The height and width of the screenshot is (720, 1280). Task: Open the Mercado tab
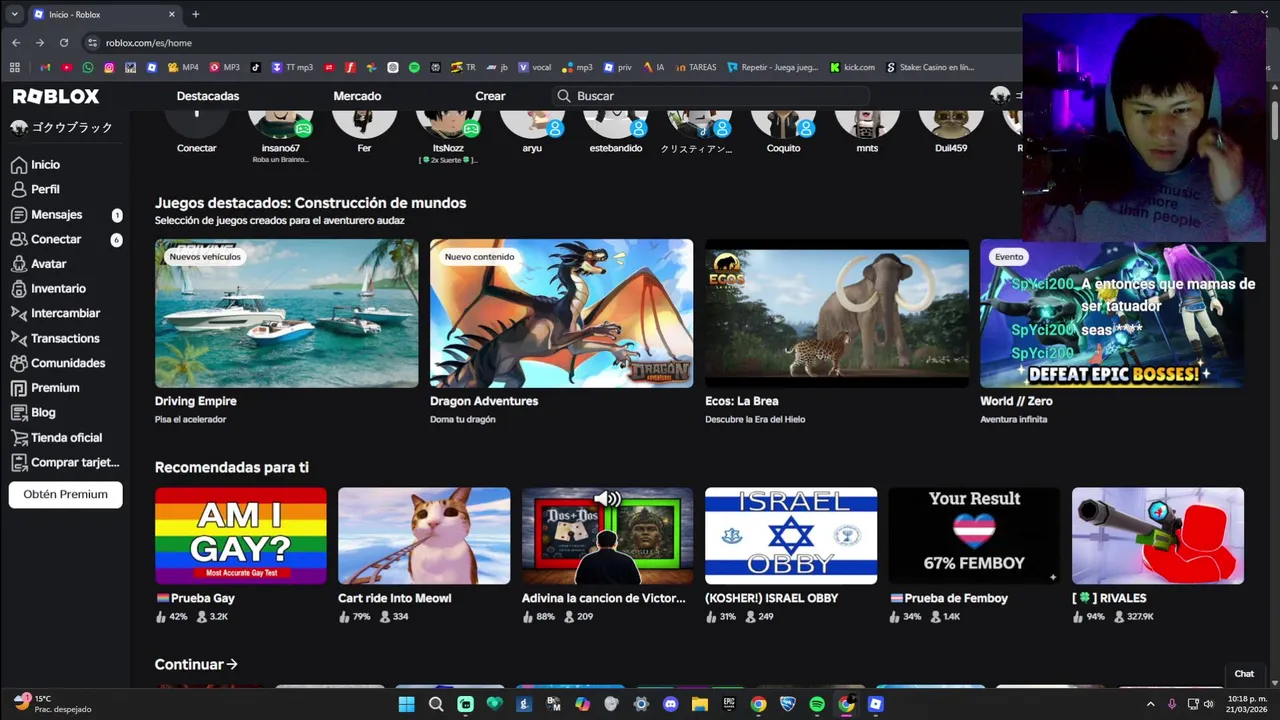357,96
